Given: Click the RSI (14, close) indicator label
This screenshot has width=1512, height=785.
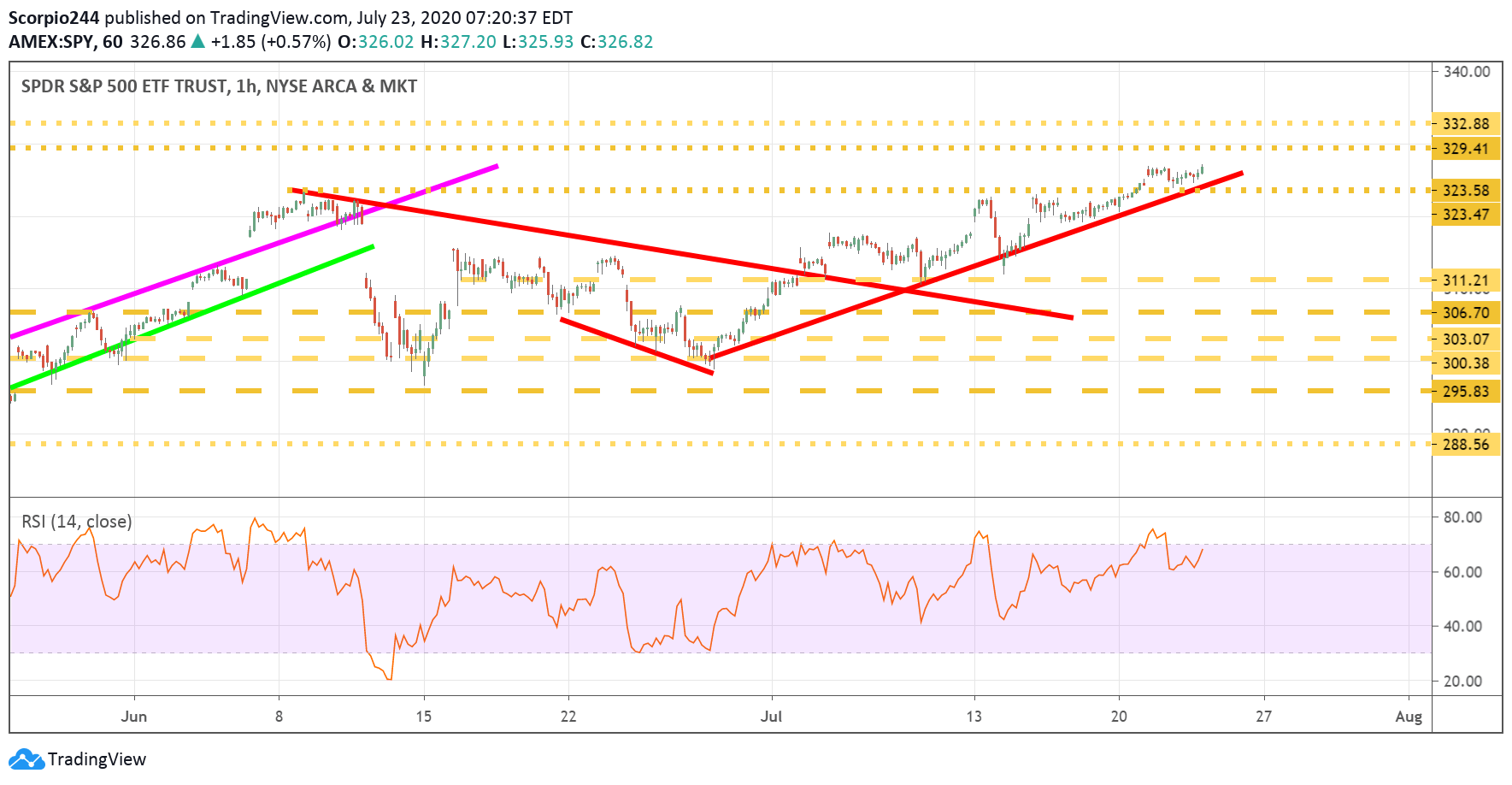Looking at the screenshot, I should pos(77,522).
